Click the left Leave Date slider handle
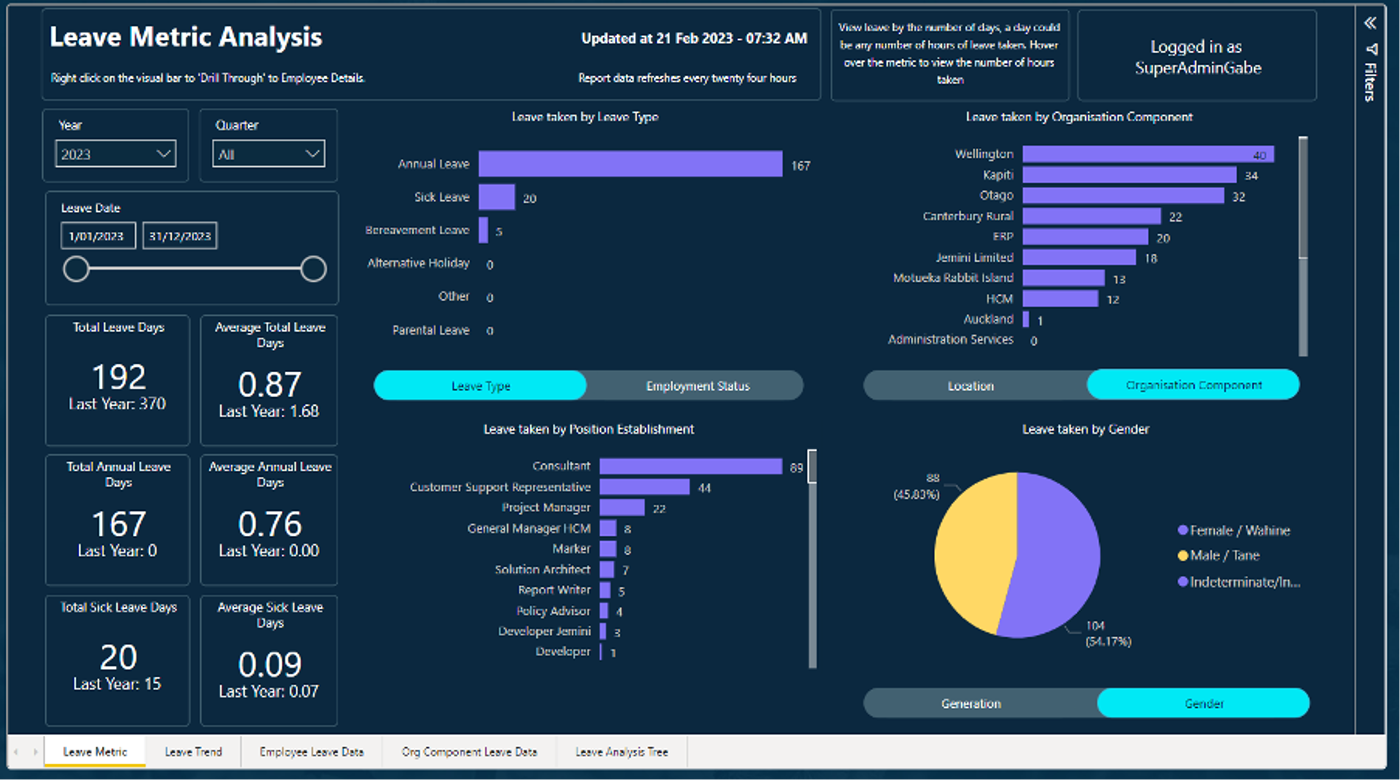 coord(76,269)
